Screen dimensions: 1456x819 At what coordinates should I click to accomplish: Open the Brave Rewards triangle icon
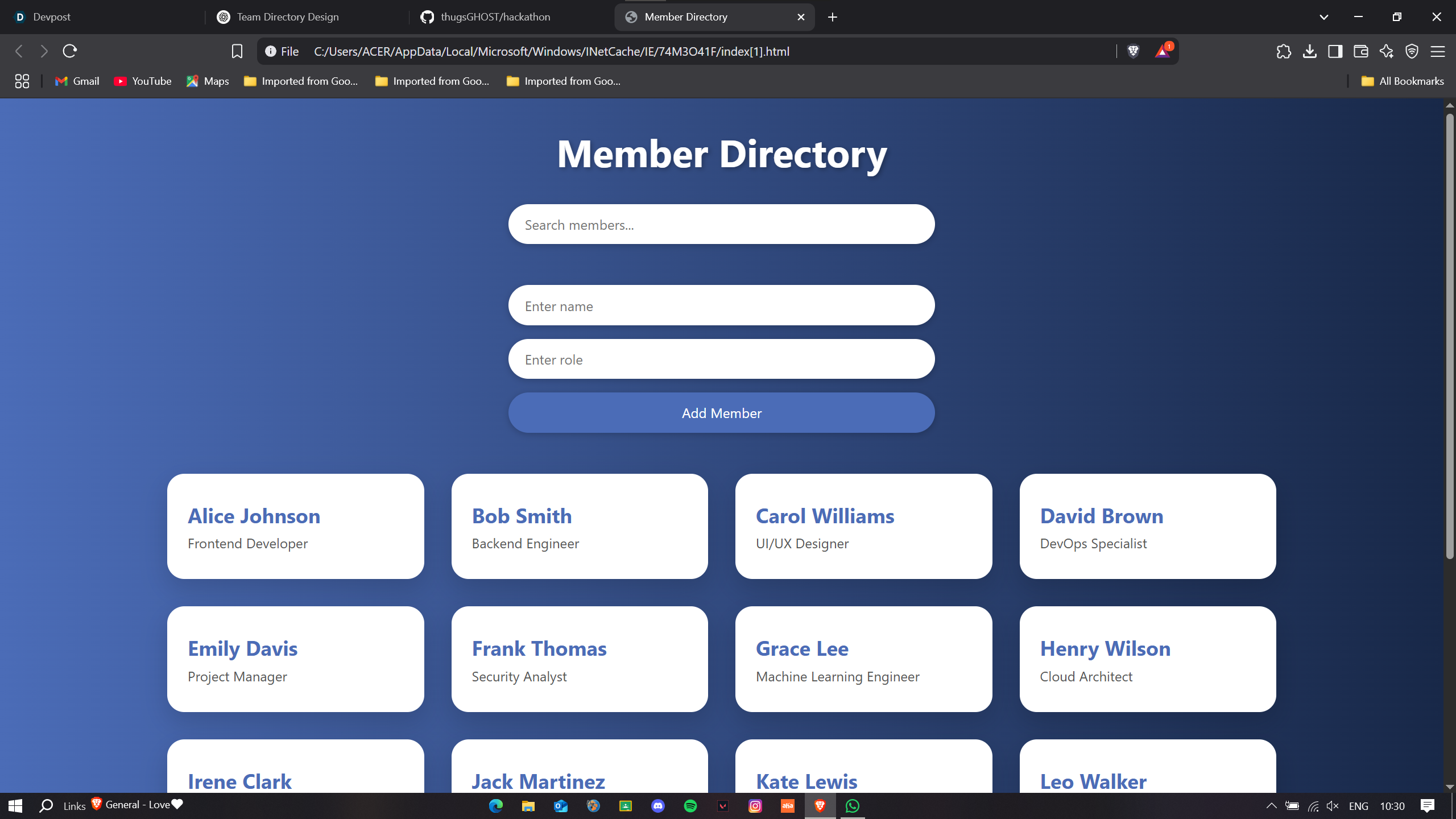(1163, 51)
